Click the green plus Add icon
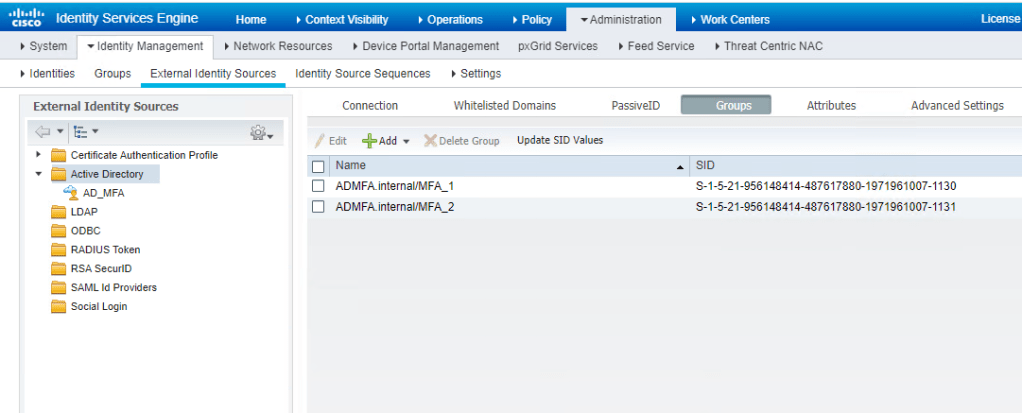The image size is (1022, 413). pyautogui.click(x=369, y=141)
